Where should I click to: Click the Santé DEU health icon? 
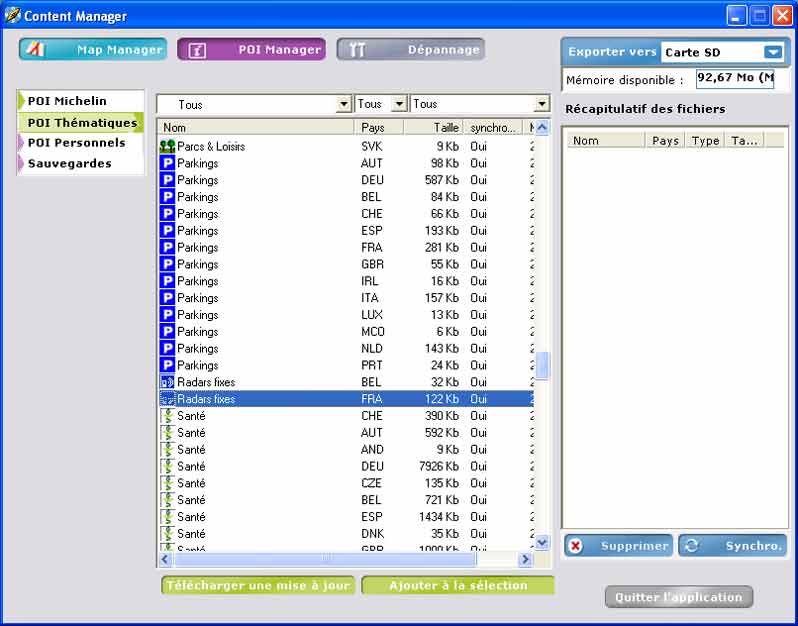pyautogui.click(x=167, y=466)
